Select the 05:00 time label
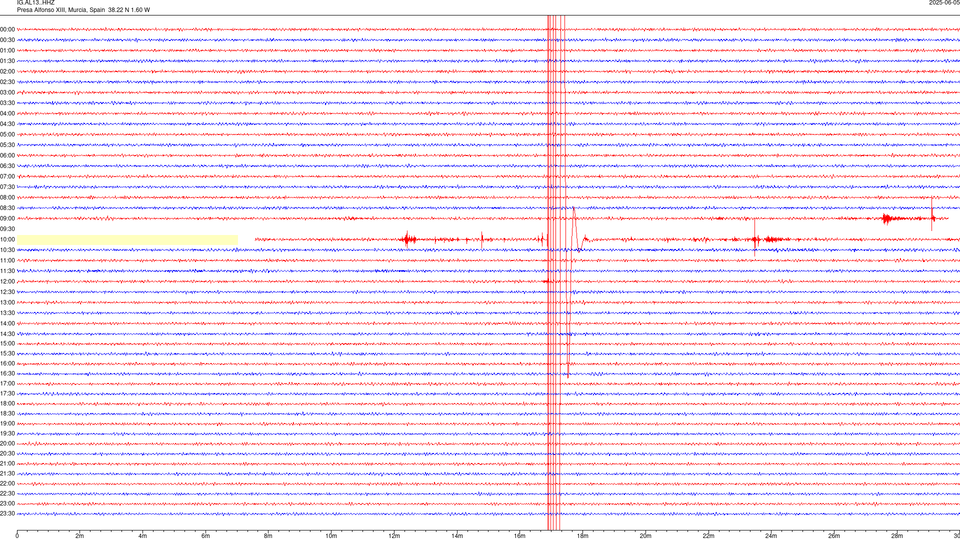 click(7, 135)
